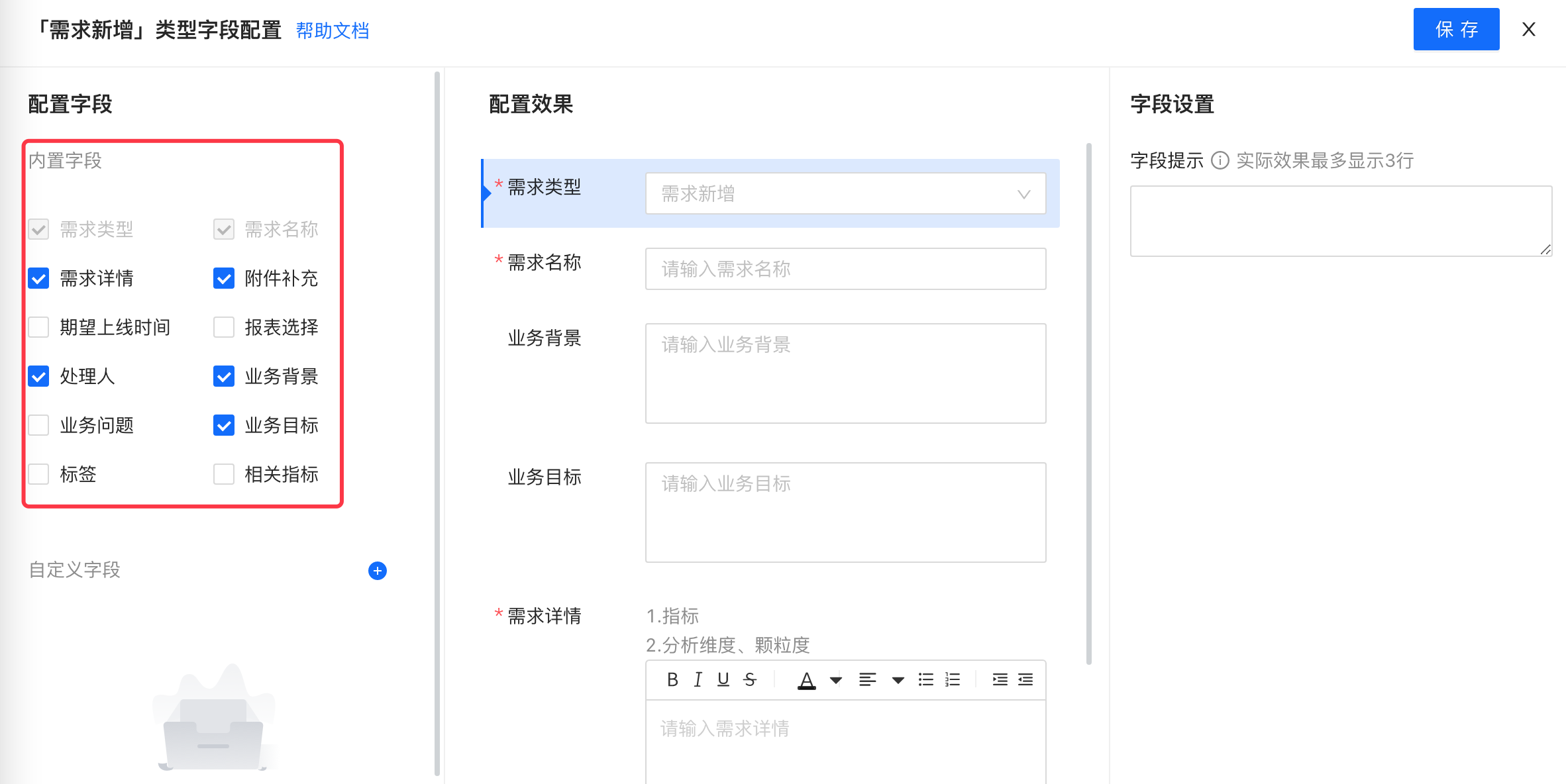Apply italic in the rich text toolbar
Image resolution: width=1566 pixels, height=784 pixels.
(x=698, y=679)
